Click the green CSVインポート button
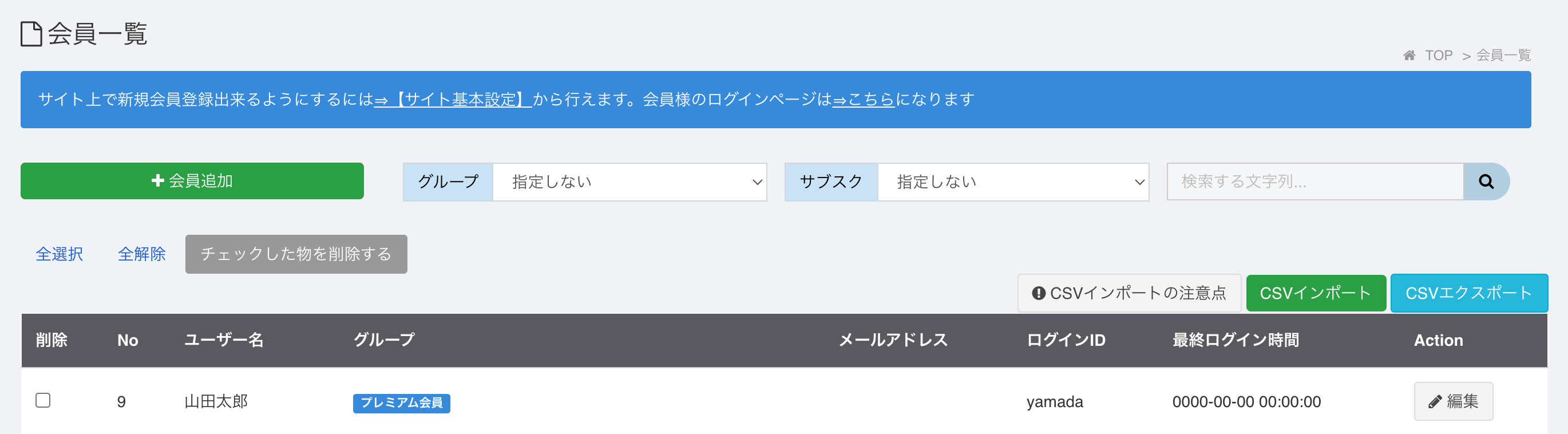The image size is (1568, 434). point(1316,293)
